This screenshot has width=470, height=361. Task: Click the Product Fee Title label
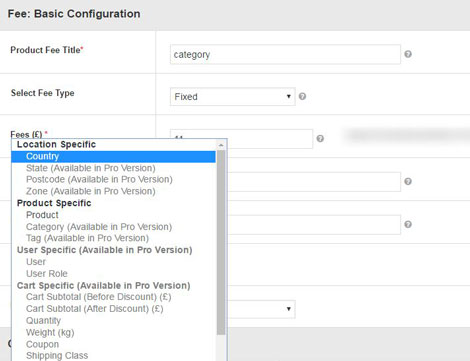[47, 50]
